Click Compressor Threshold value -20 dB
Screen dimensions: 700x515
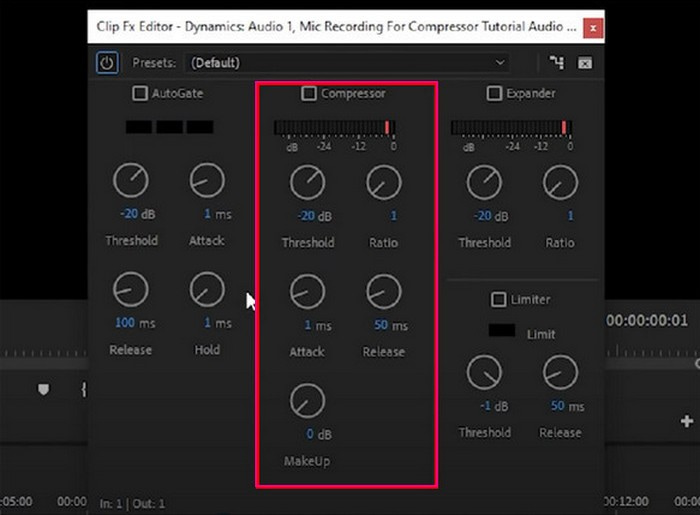pyautogui.click(x=314, y=216)
